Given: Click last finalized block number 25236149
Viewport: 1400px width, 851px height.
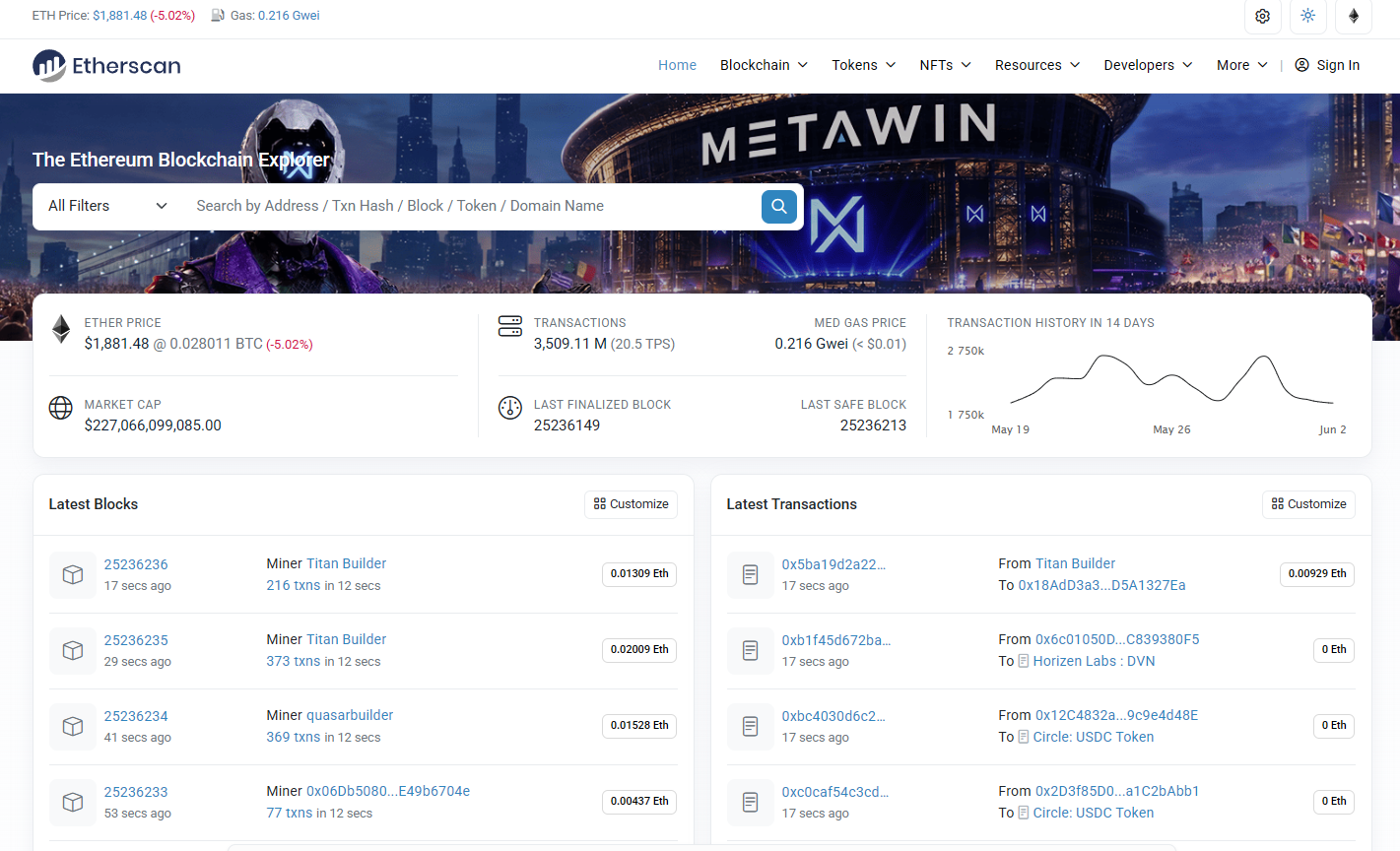Looking at the screenshot, I should click(567, 425).
